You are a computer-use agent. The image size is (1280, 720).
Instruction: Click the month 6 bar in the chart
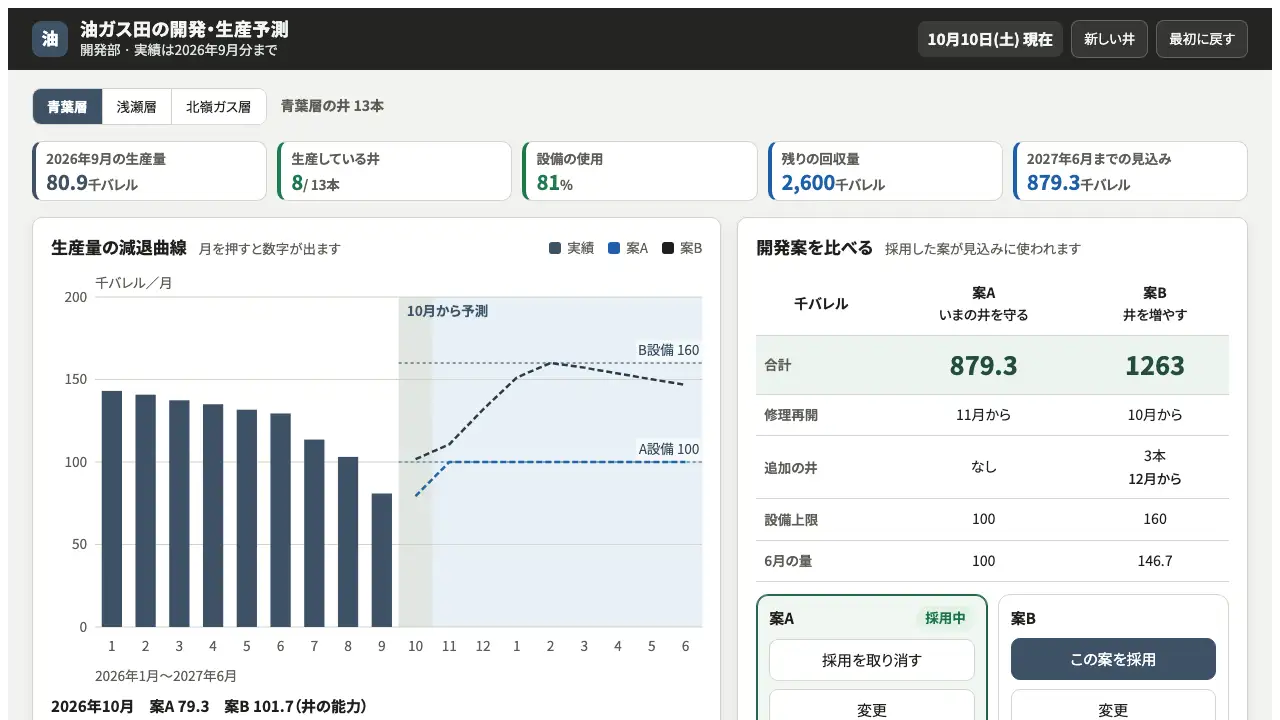(x=281, y=520)
